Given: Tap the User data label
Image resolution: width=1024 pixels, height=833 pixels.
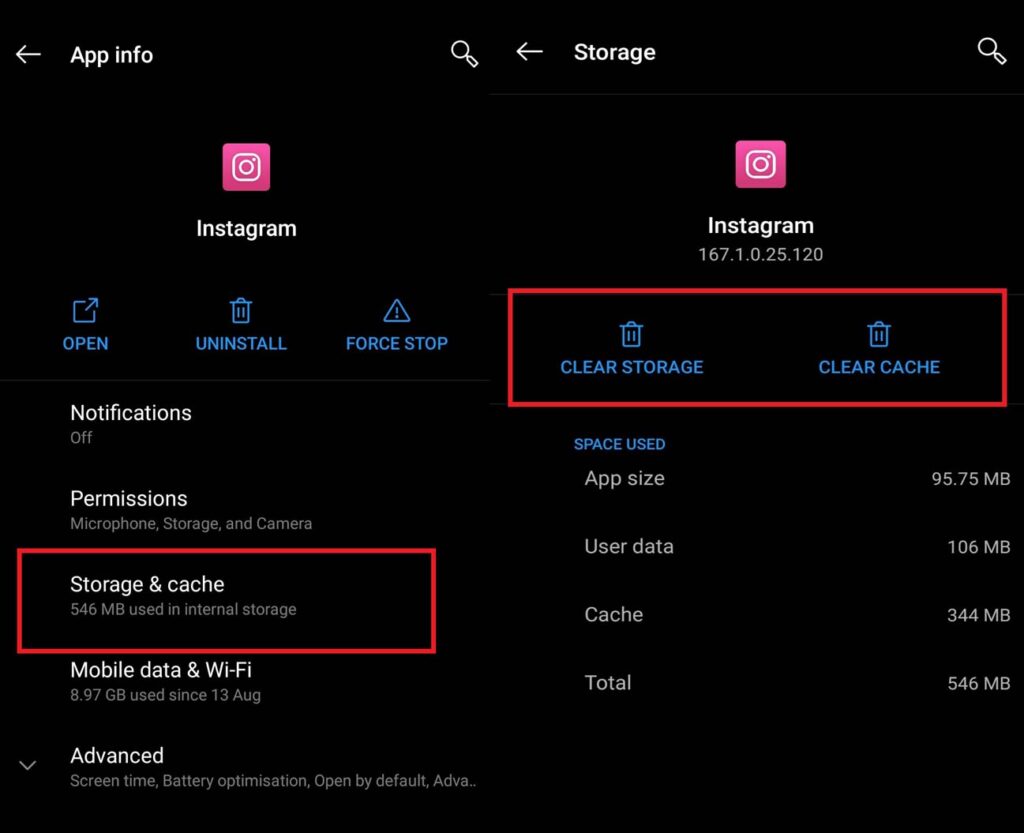Looking at the screenshot, I should (x=629, y=546).
